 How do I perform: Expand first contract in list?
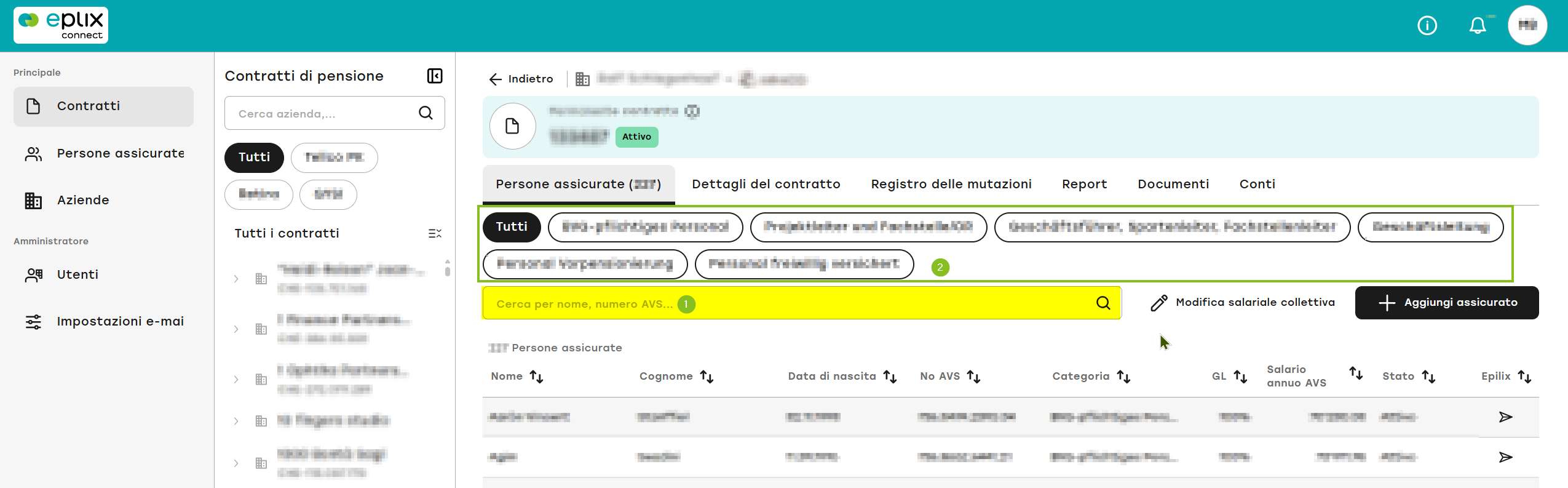pyautogui.click(x=236, y=279)
